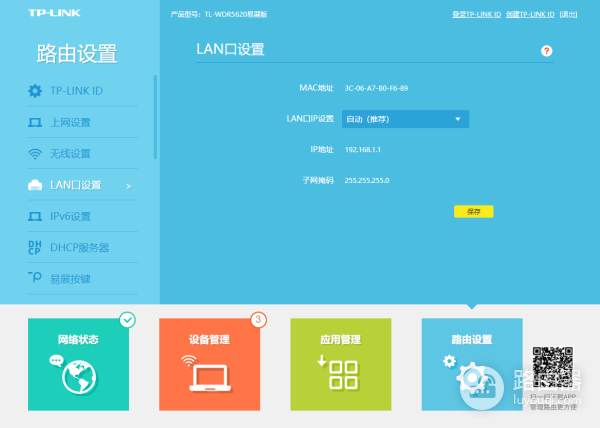Image resolution: width=600 pixels, height=428 pixels.
Task: Click the 上网设置 laptop icon
Action: coord(34,123)
